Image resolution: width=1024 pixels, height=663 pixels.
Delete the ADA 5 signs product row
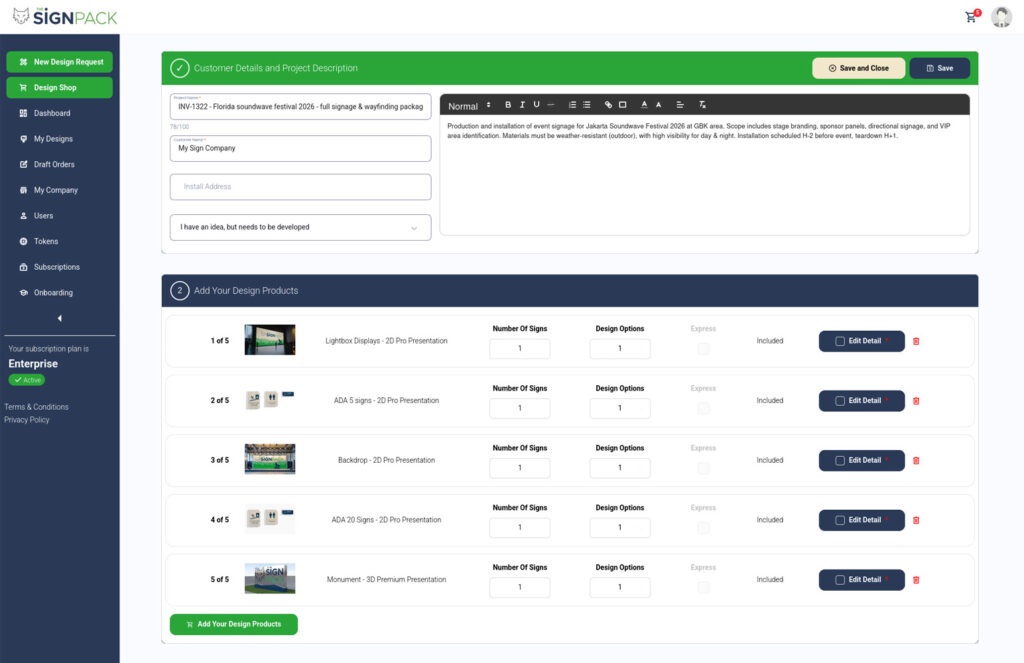point(916,401)
